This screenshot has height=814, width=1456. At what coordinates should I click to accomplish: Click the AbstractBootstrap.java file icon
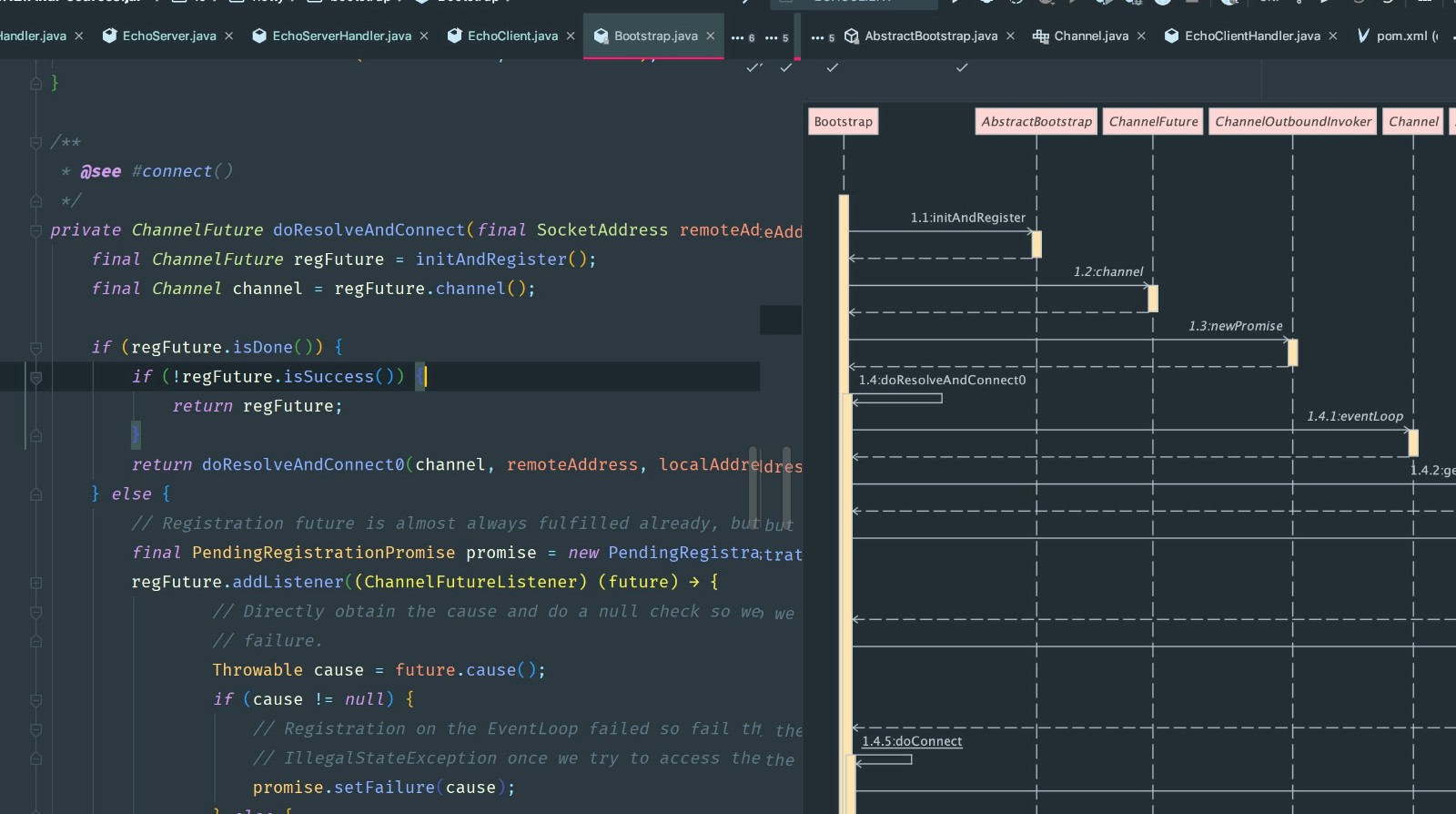click(852, 36)
